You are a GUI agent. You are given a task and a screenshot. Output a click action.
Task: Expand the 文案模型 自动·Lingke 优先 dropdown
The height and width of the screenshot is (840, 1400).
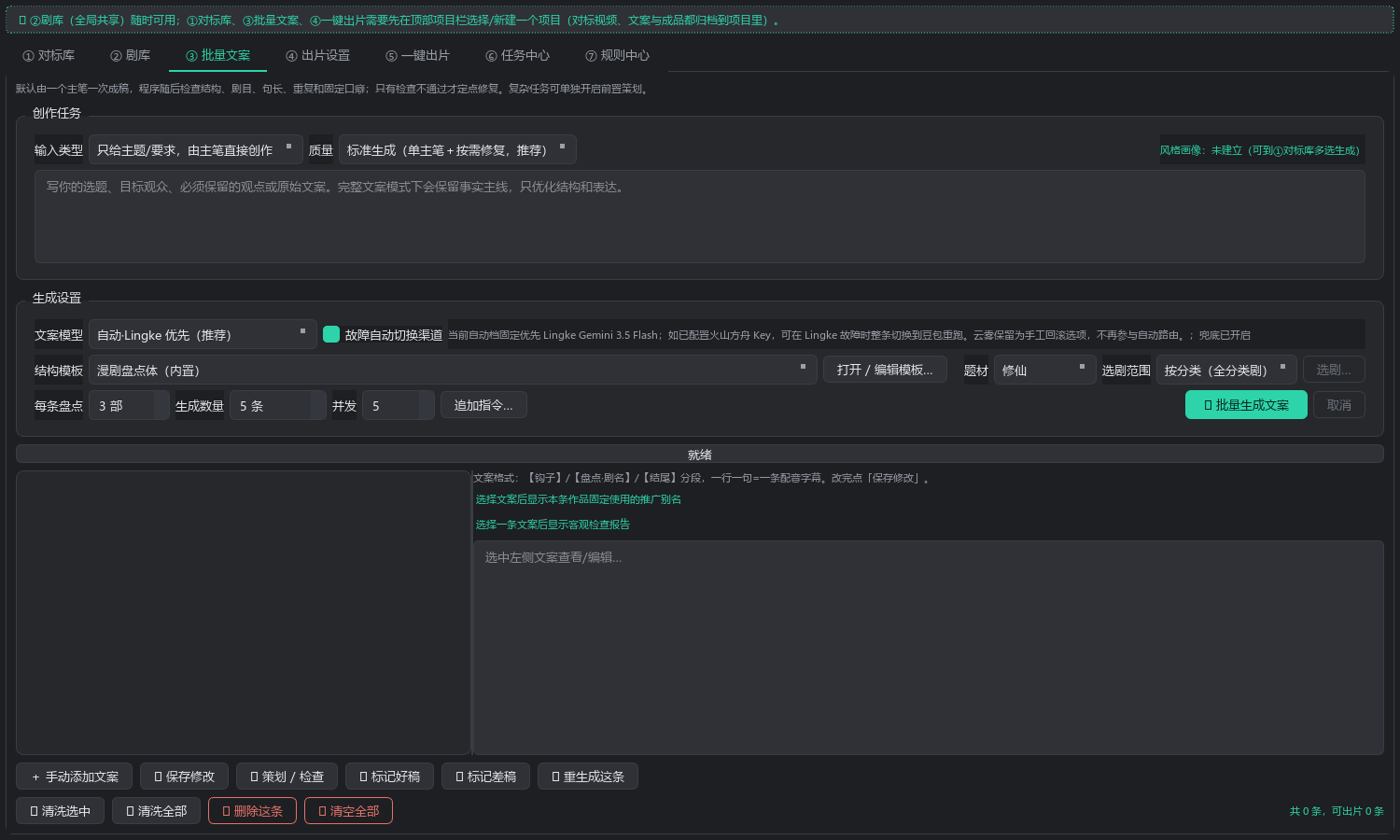click(203, 334)
